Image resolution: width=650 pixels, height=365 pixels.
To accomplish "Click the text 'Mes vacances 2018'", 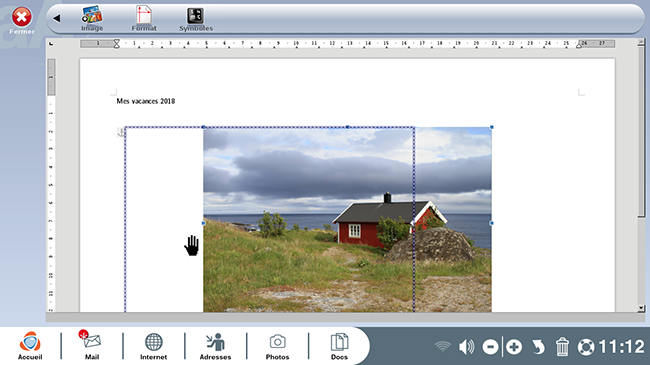I will [146, 101].
